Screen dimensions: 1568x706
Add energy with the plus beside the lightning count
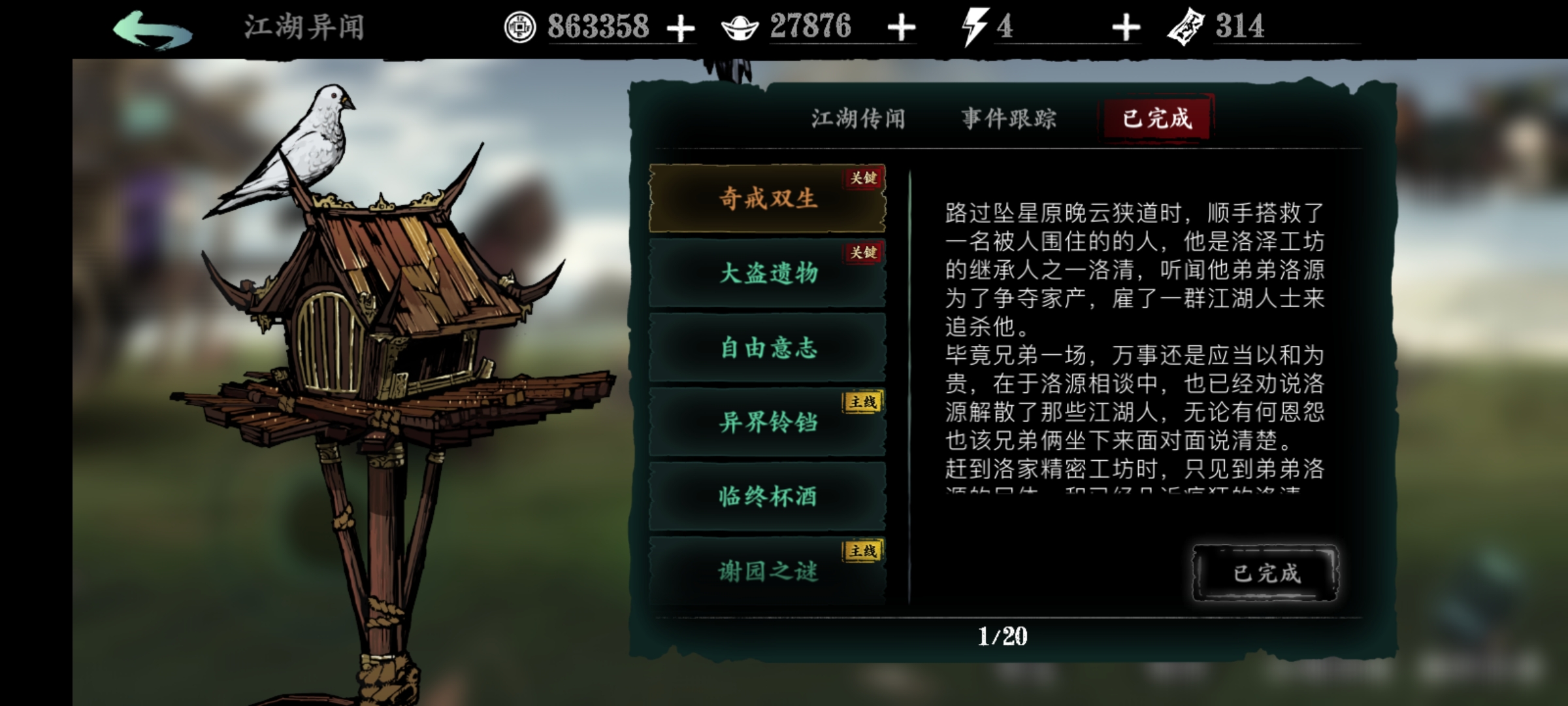pos(1126,28)
